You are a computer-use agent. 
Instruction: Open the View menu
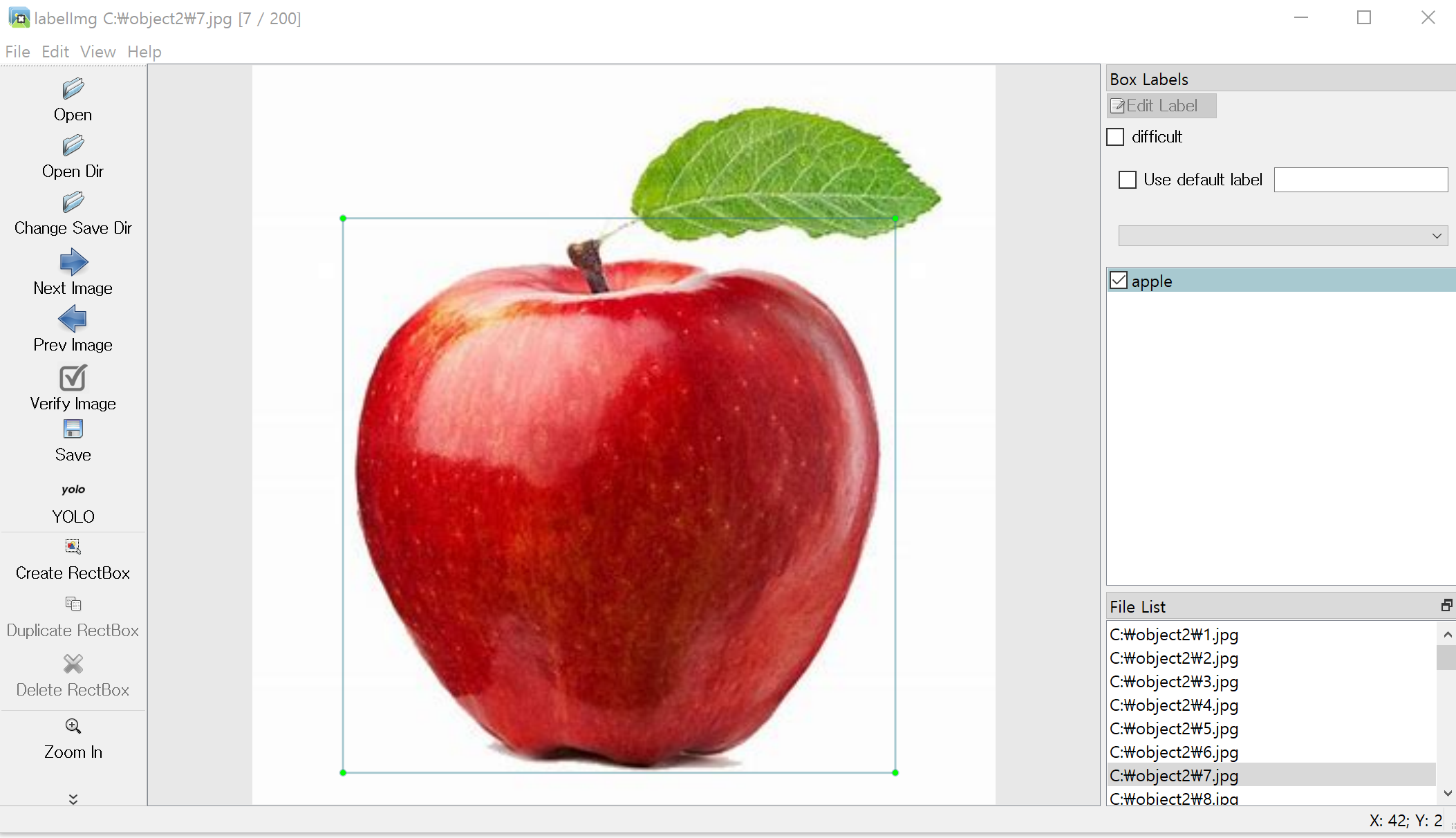click(x=97, y=52)
